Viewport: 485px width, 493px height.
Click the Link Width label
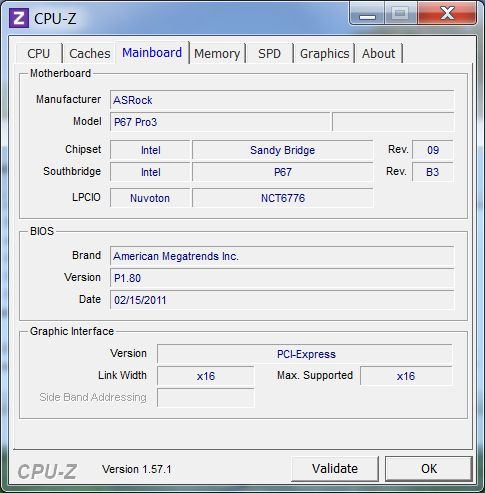[x=122, y=375]
